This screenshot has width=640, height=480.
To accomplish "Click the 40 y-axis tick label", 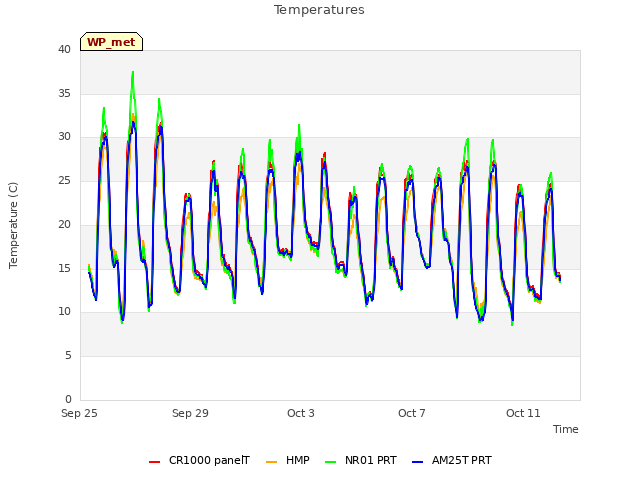I will tap(64, 49).
